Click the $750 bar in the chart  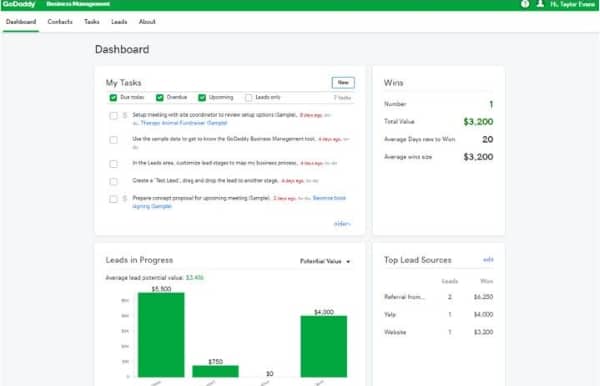pos(215,371)
